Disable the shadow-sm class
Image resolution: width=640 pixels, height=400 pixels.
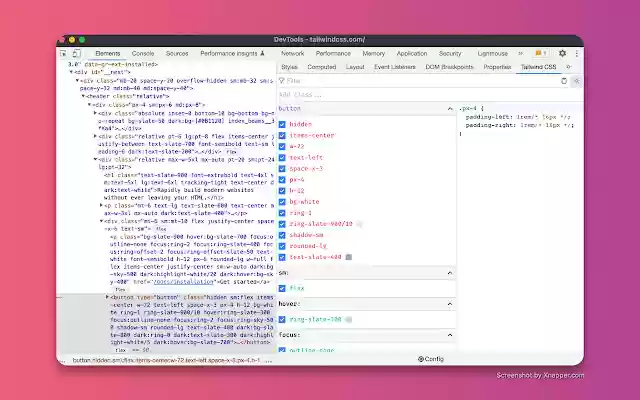click(282, 235)
